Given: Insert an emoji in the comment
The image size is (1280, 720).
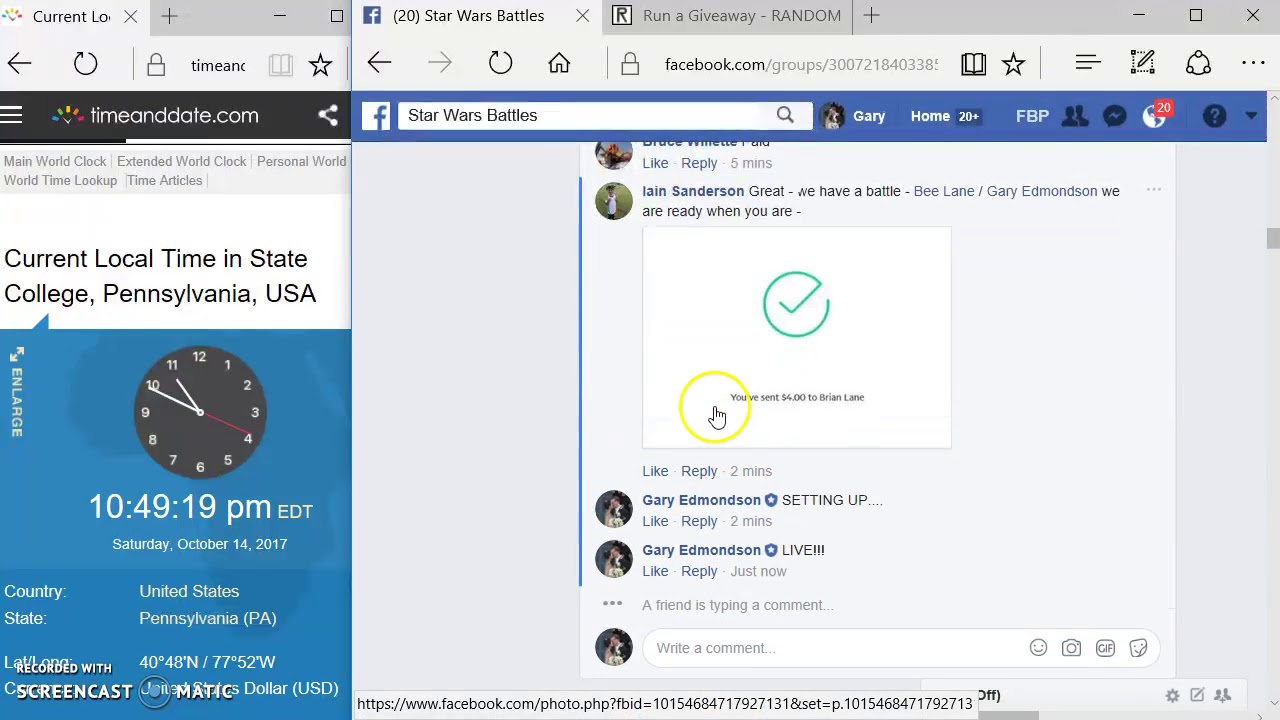Looking at the screenshot, I should click(1038, 648).
